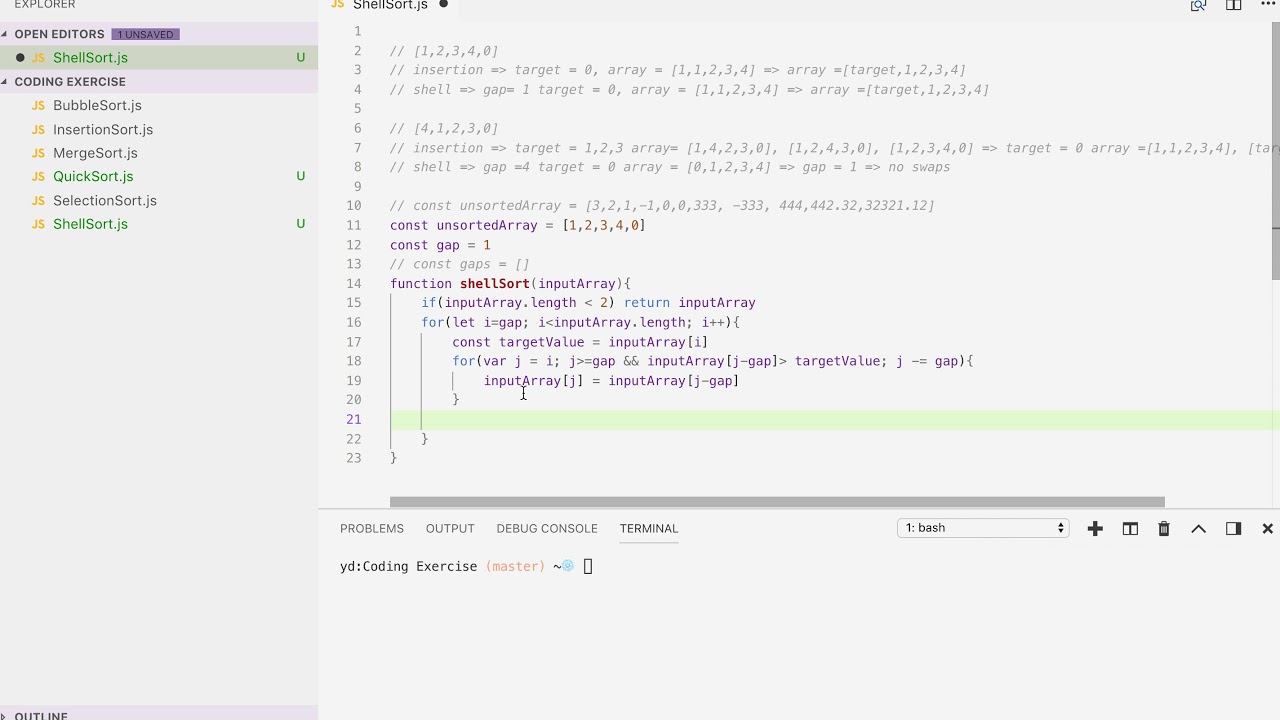Open the bash terminal selector dropdown
The height and width of the screenshot is (720, 1280).
pyautogui.click(x=983, y=528)
